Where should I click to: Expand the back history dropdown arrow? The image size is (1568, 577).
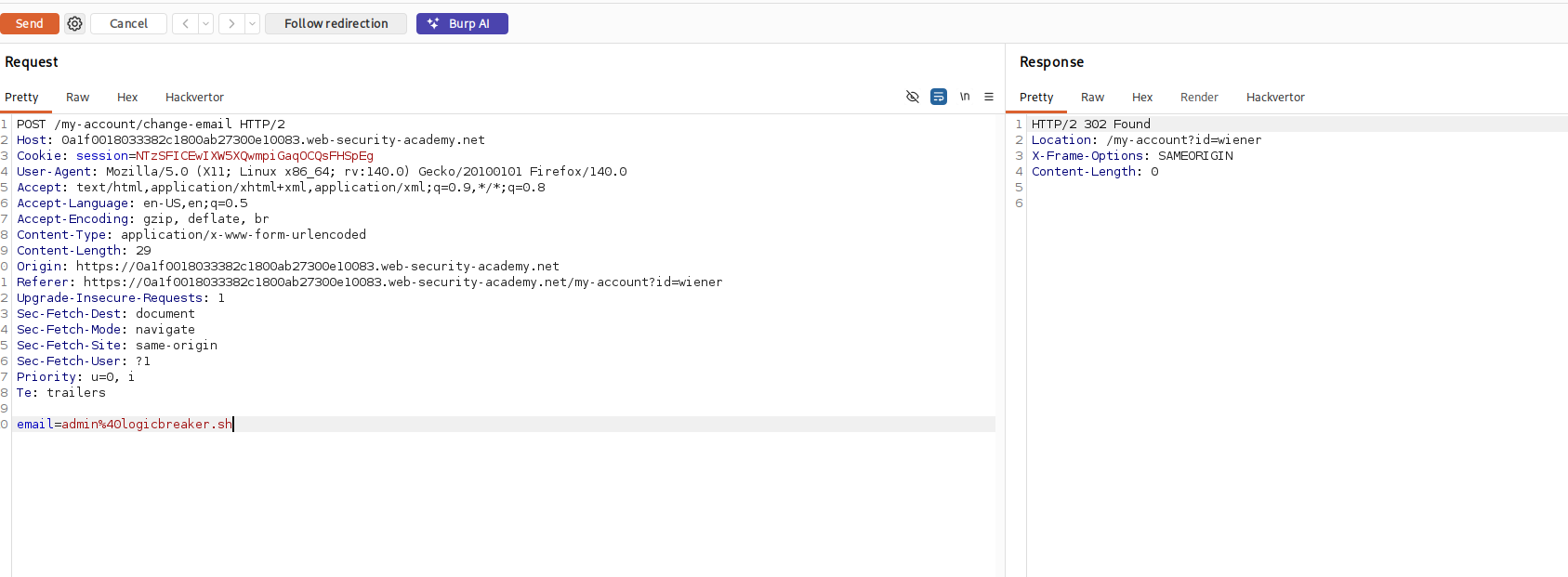click(x=206, y=23)
